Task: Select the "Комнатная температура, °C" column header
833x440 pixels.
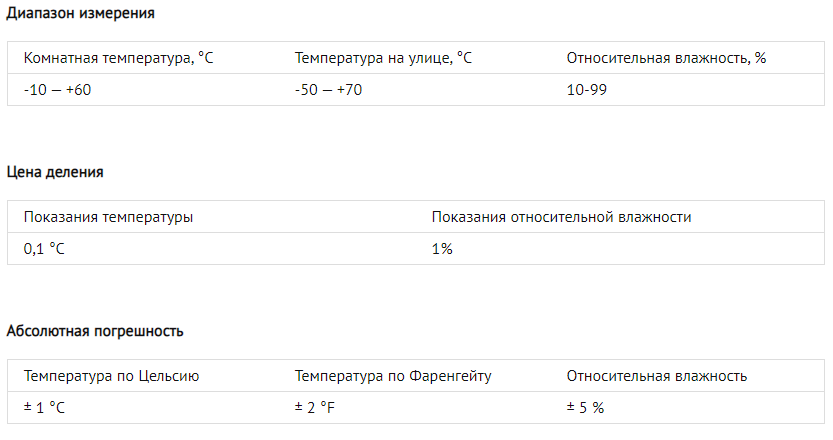Action: tap(118, 58)
